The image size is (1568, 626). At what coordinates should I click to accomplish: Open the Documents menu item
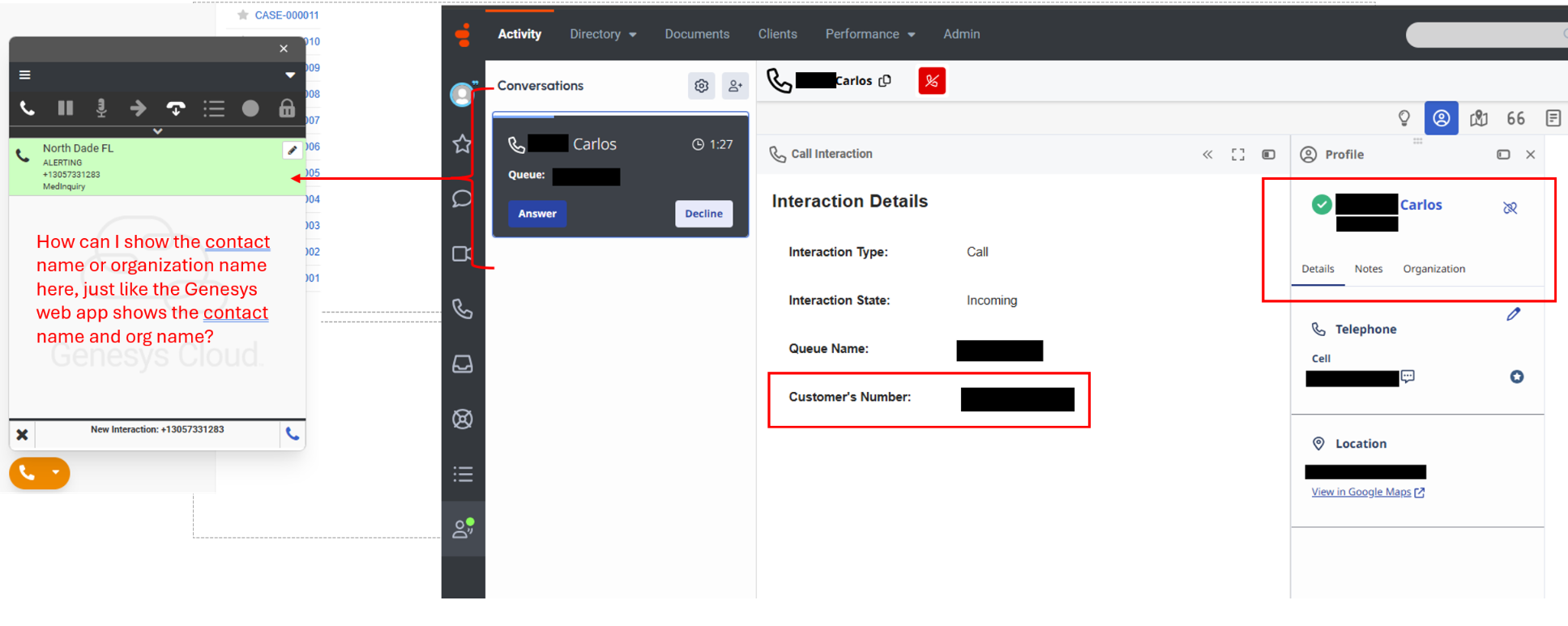(x=697, y=34)
